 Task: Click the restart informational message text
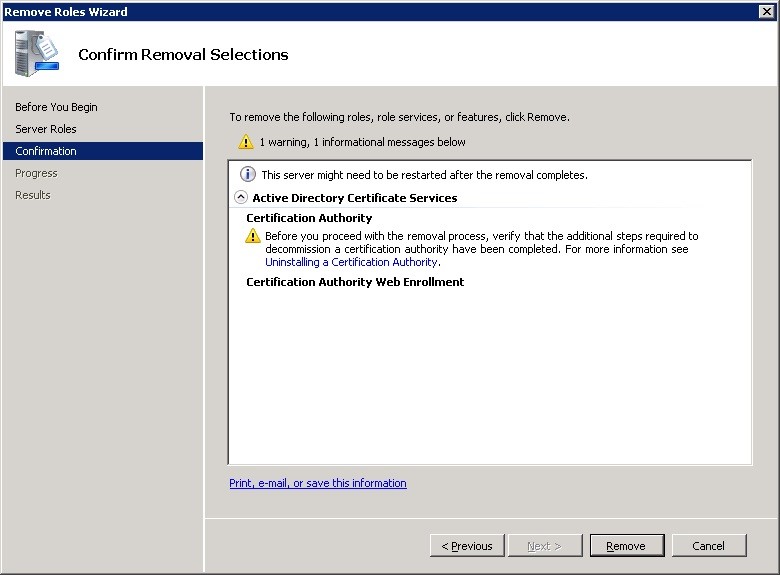(x=424, y=175)
